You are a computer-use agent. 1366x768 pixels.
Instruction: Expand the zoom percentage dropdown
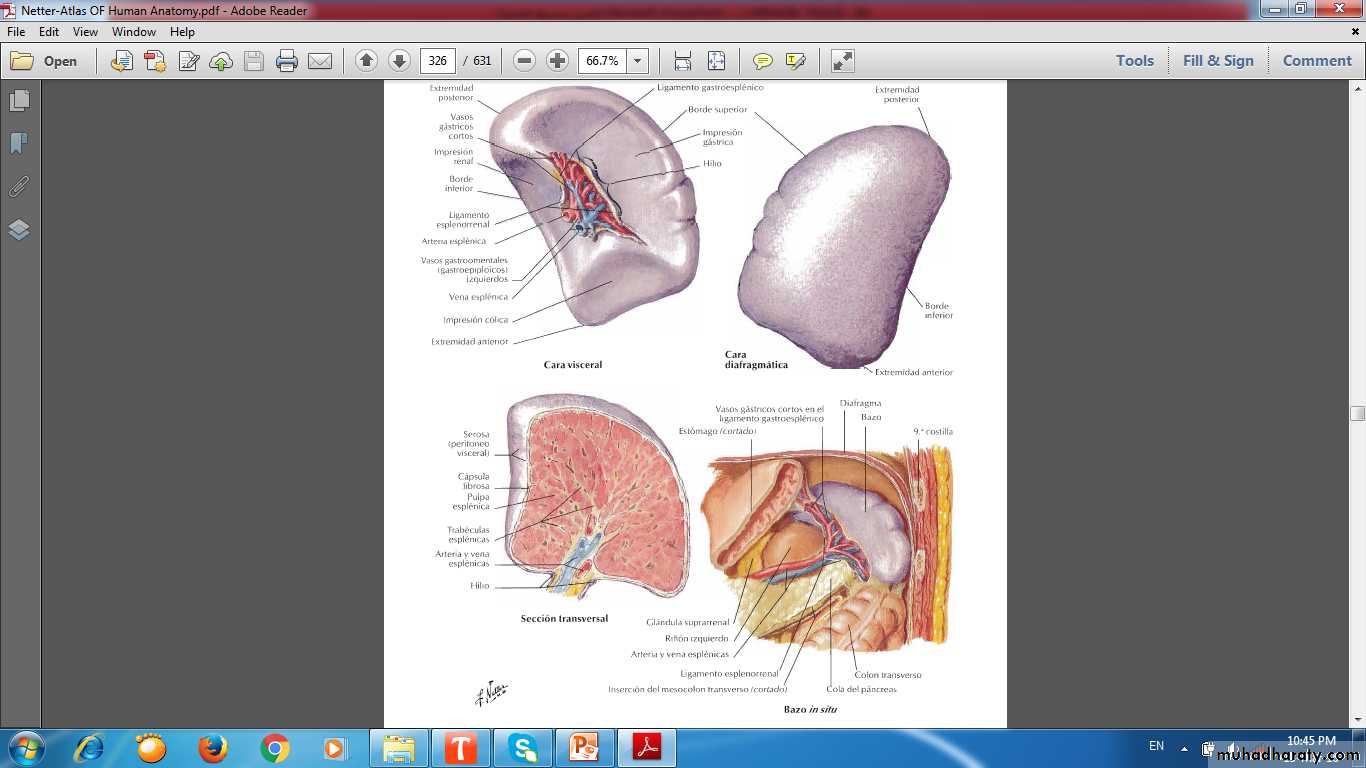637,61
